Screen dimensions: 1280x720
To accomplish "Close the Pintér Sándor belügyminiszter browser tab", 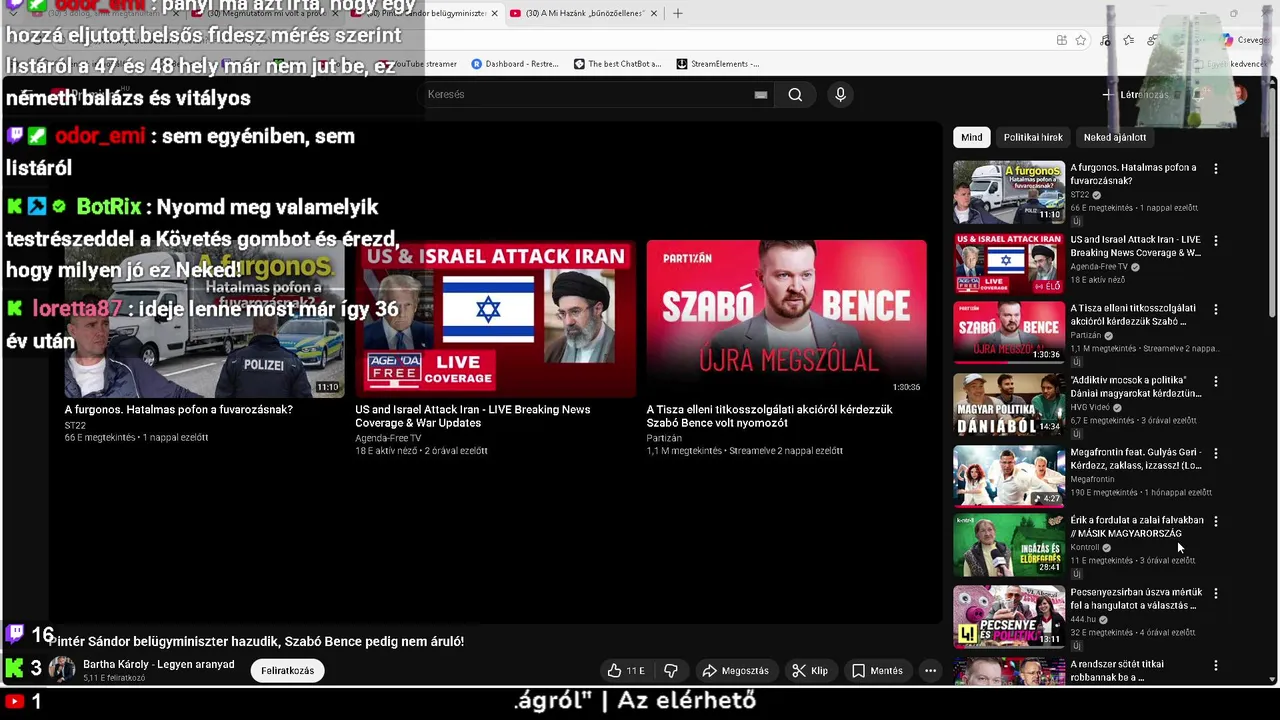I will pos(494,13).
